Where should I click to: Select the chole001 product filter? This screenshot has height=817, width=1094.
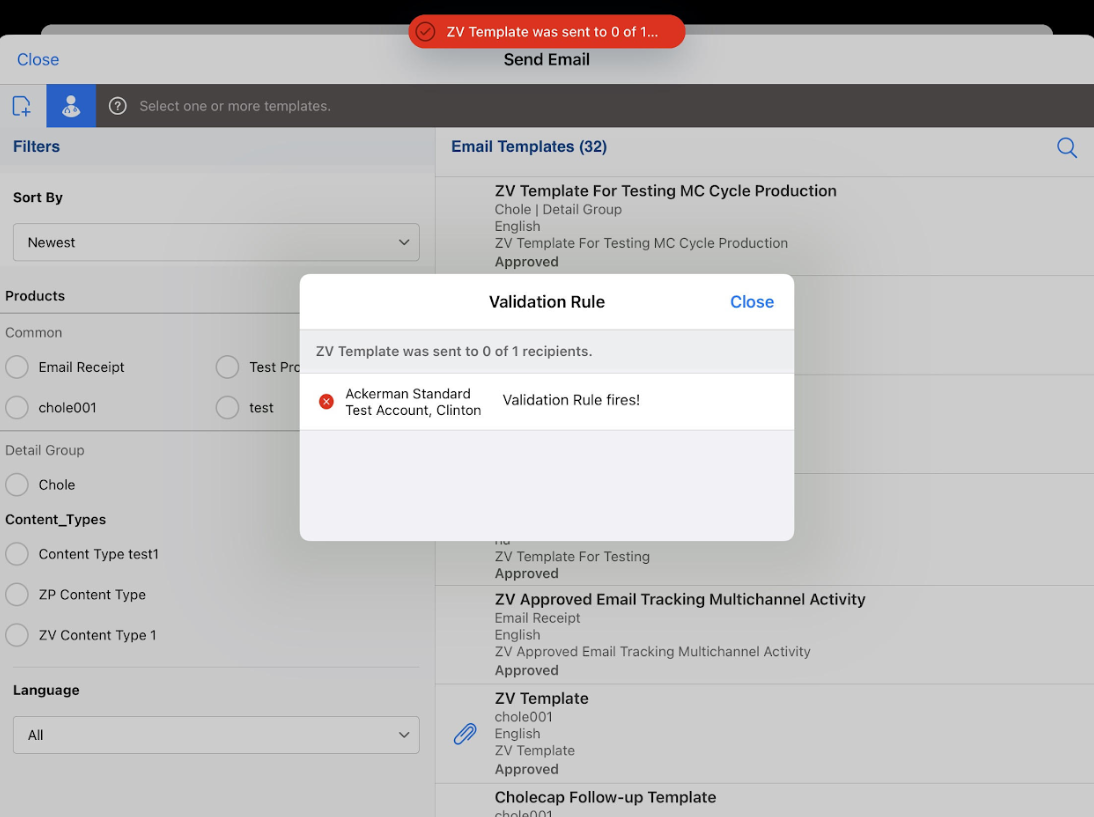click(x=17, y=408)
